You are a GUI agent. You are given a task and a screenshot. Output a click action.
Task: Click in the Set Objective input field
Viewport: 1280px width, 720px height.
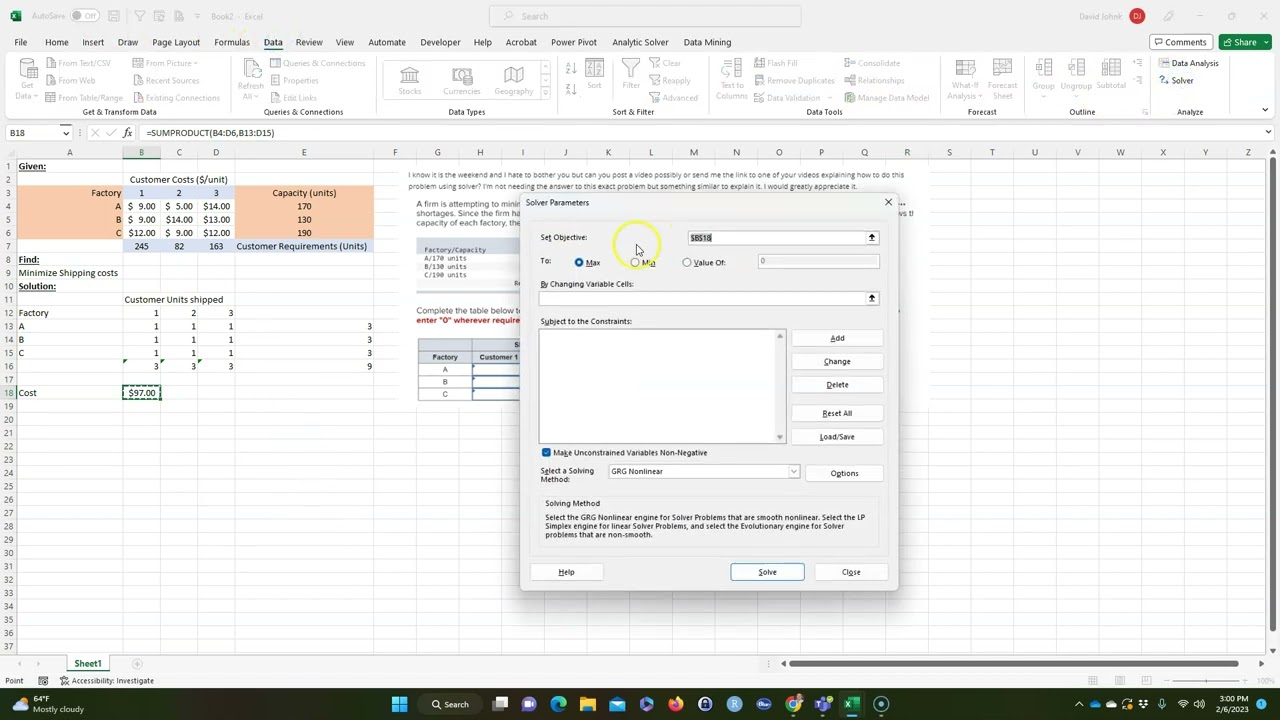(x=777, y=238)
